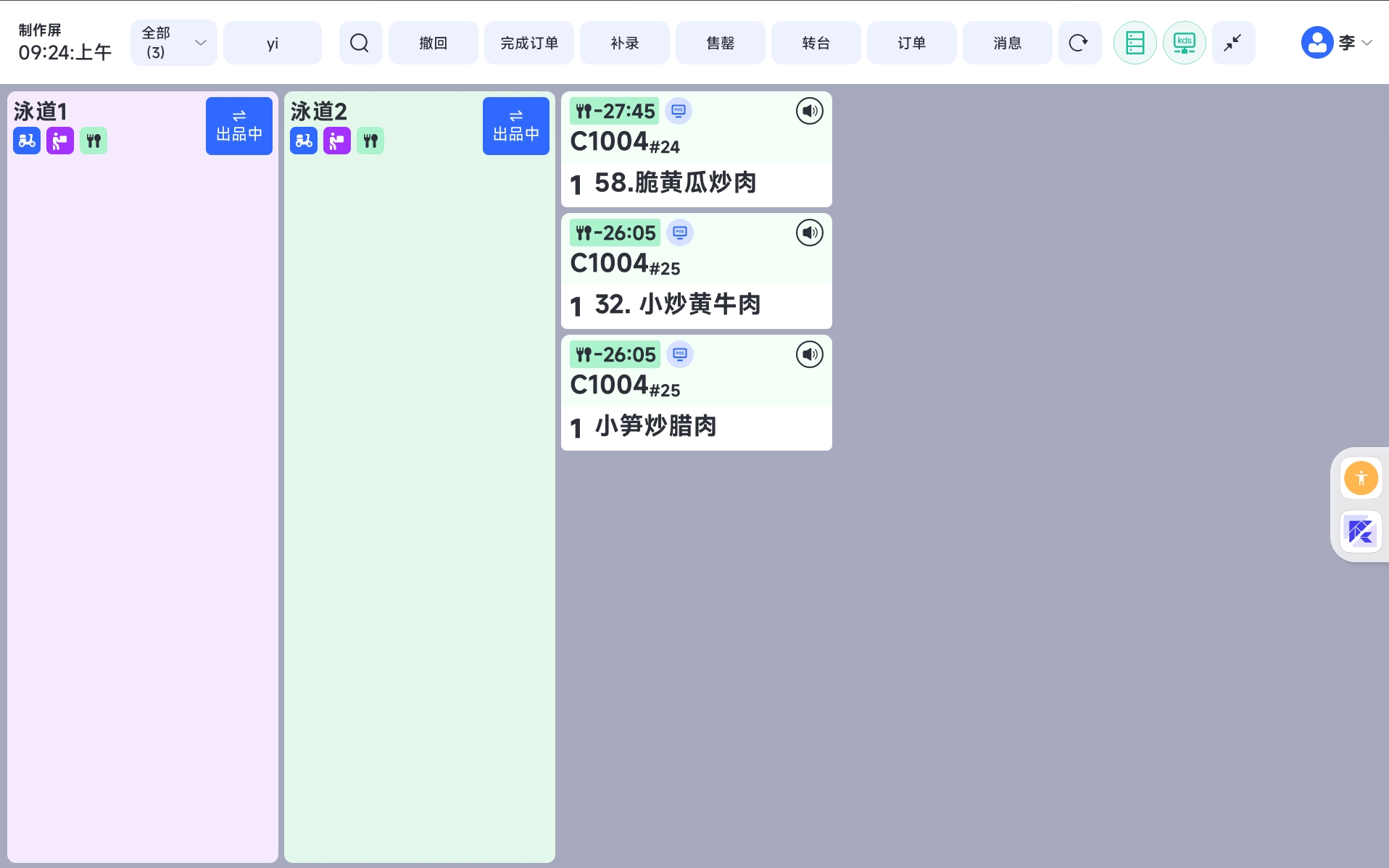
Task: Expand the 全部 (3) dropdown
Action: 173,43
